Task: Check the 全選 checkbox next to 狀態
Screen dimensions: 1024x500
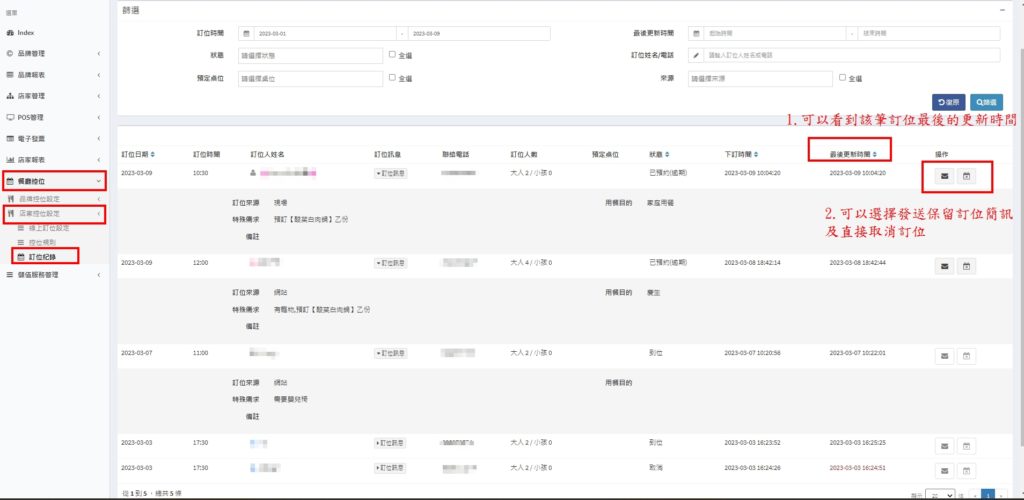Action: (x=392, y=55)
